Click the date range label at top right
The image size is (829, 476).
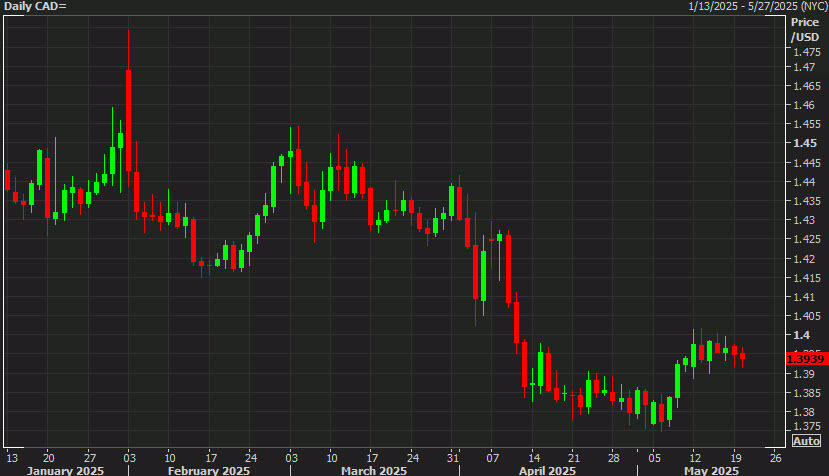pos(757,6)
